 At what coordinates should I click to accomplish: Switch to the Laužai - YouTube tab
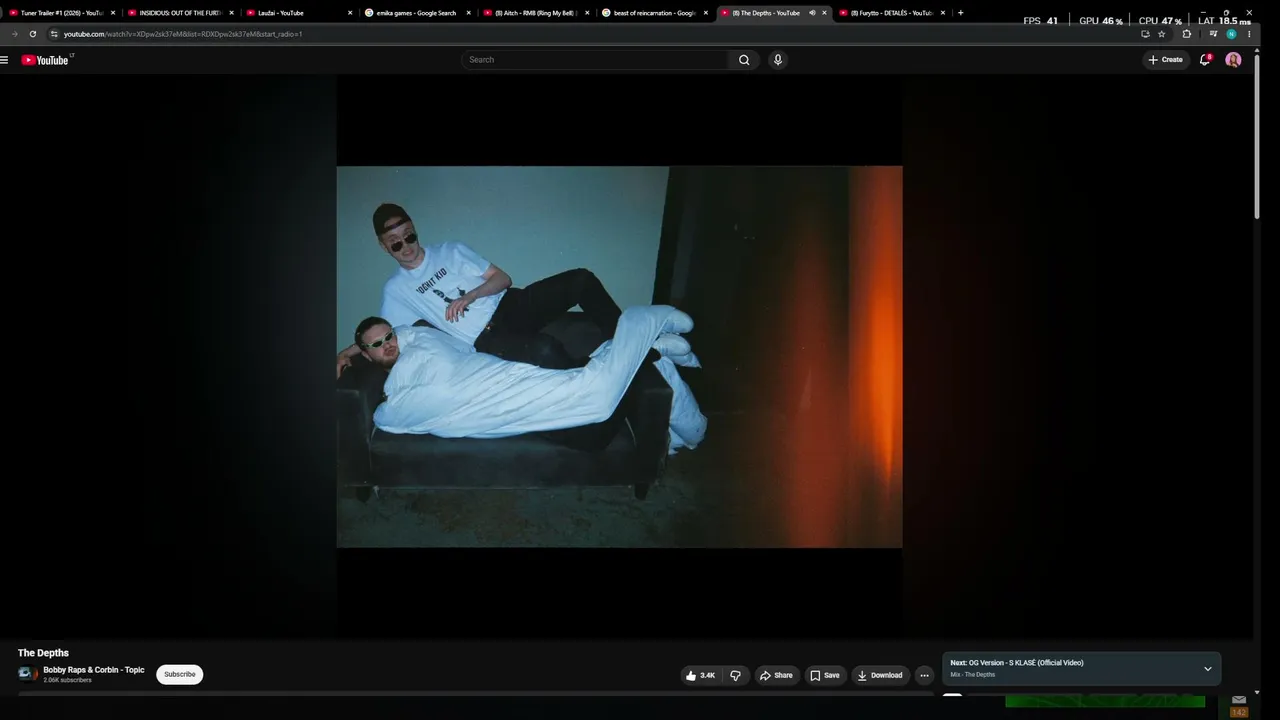click(298, 13)
